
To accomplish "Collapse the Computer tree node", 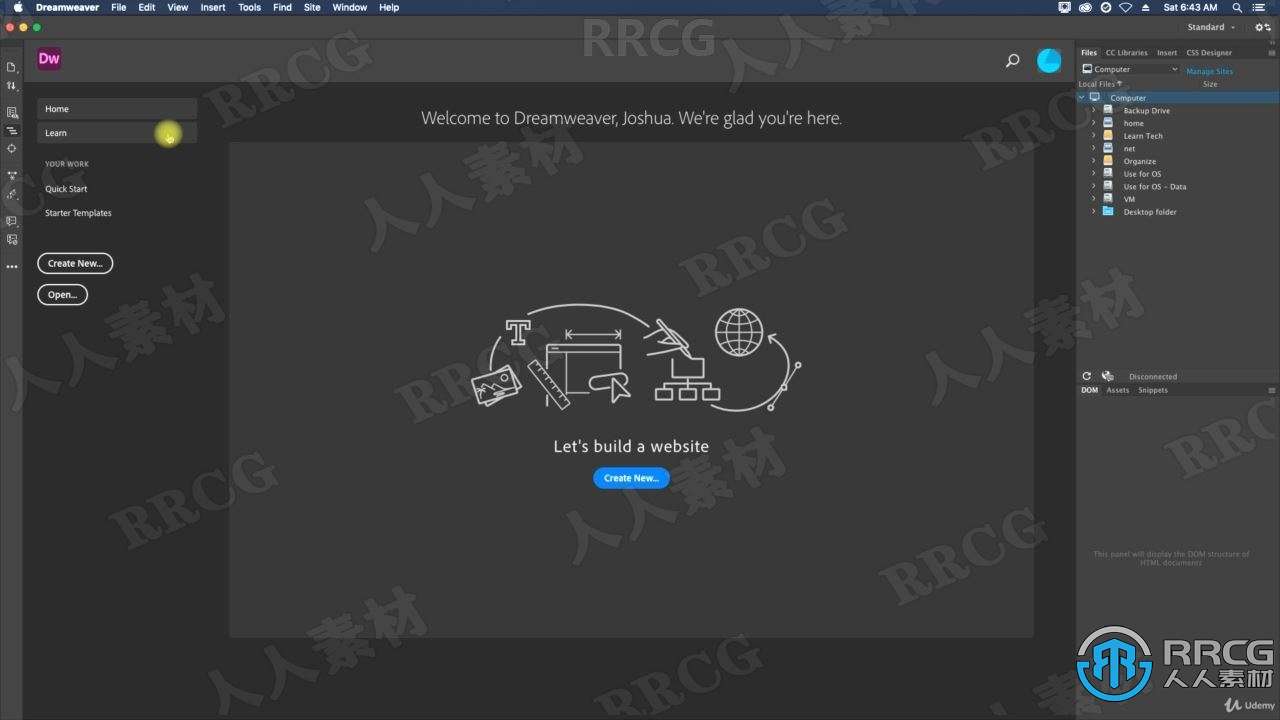I will point(1082,98).
